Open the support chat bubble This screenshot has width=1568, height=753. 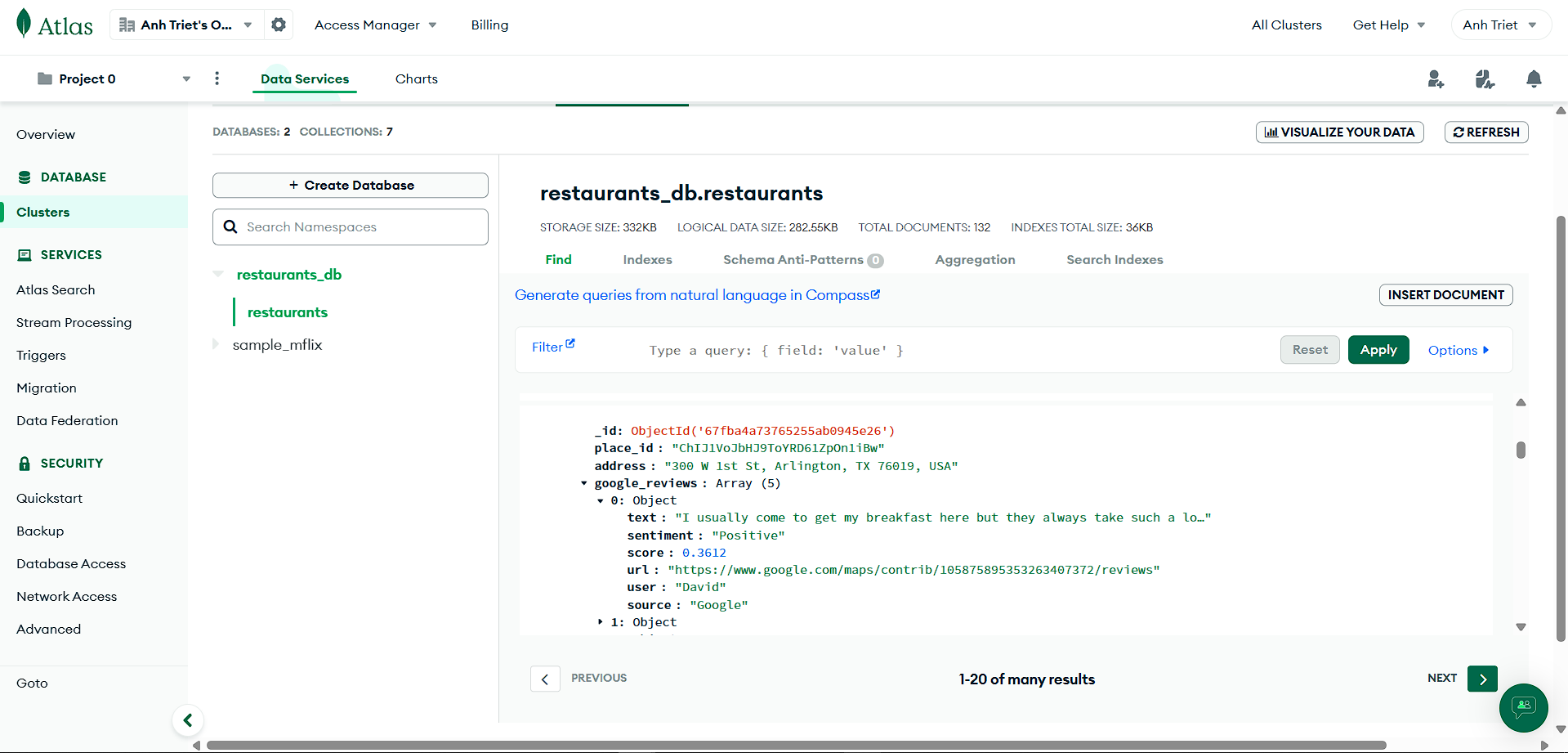click(1523, 707)
